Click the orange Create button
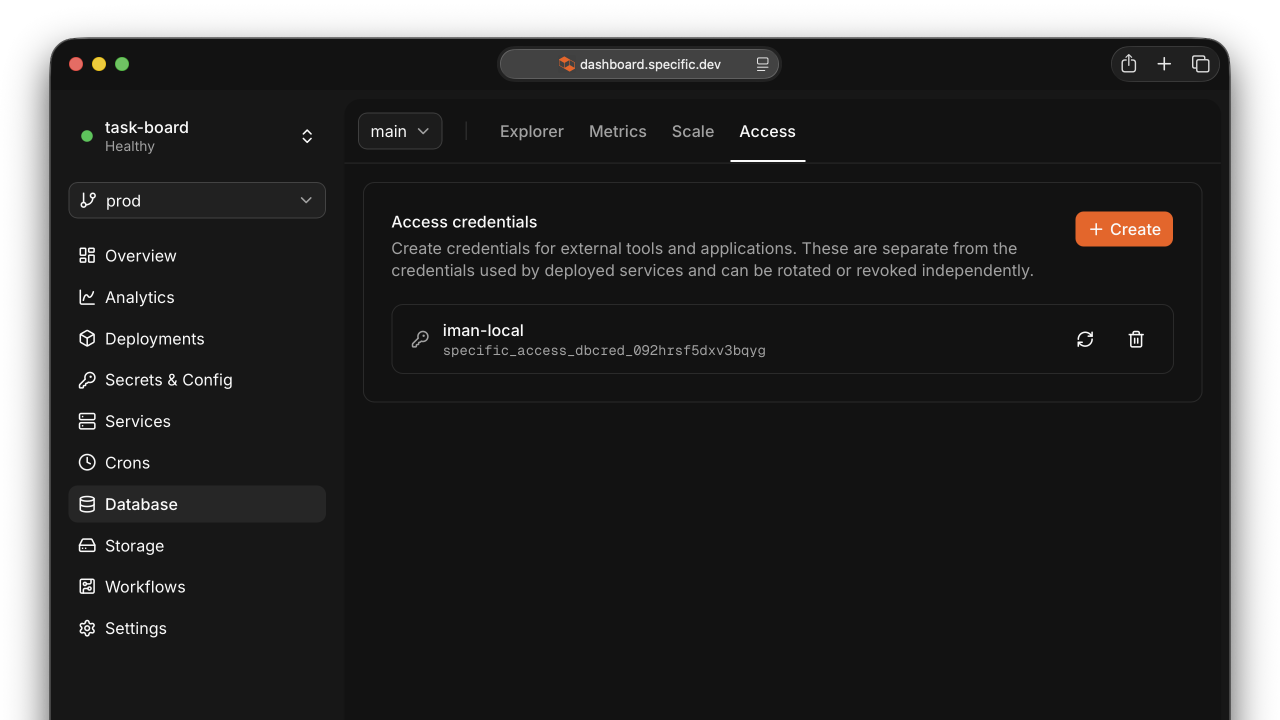This screenshot has width=1280, height=720. click(x=1124, y=229)
